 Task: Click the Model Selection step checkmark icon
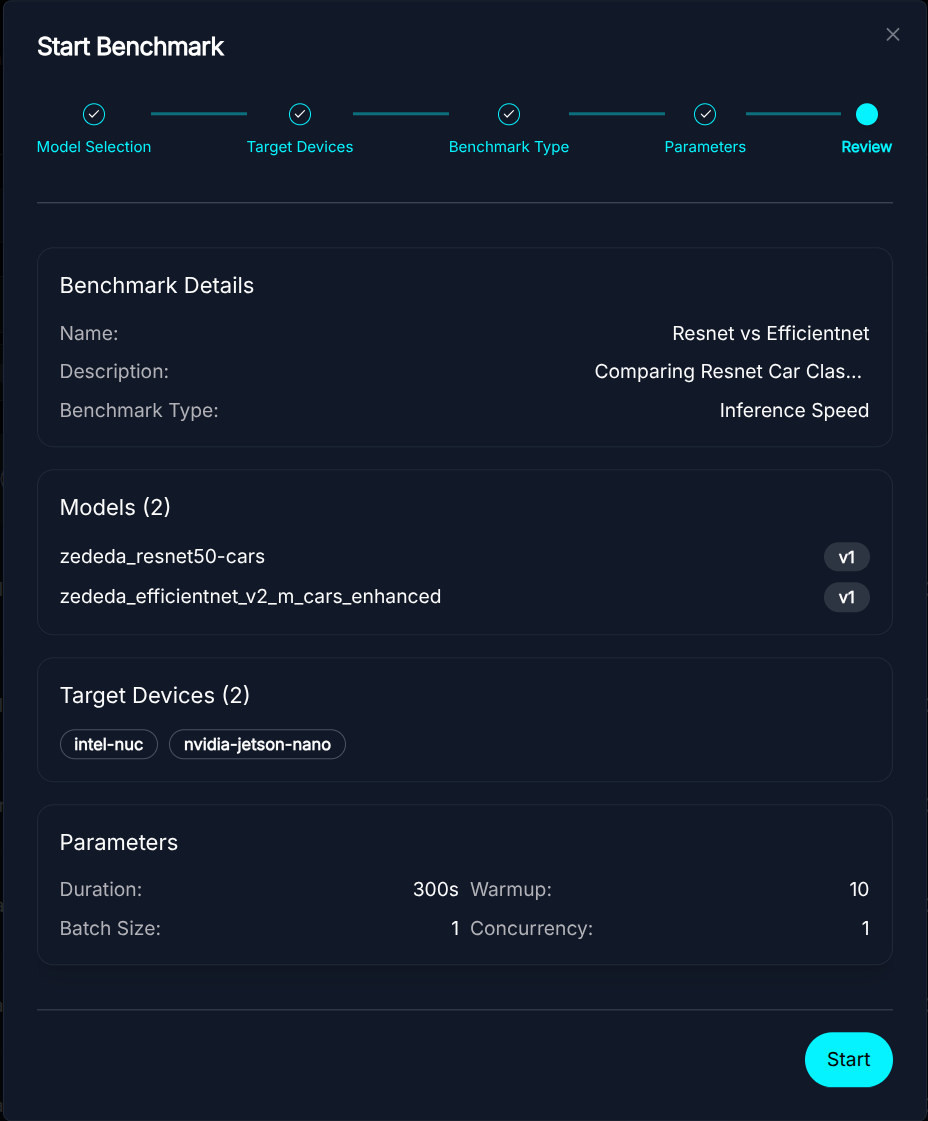click(94, 114)
